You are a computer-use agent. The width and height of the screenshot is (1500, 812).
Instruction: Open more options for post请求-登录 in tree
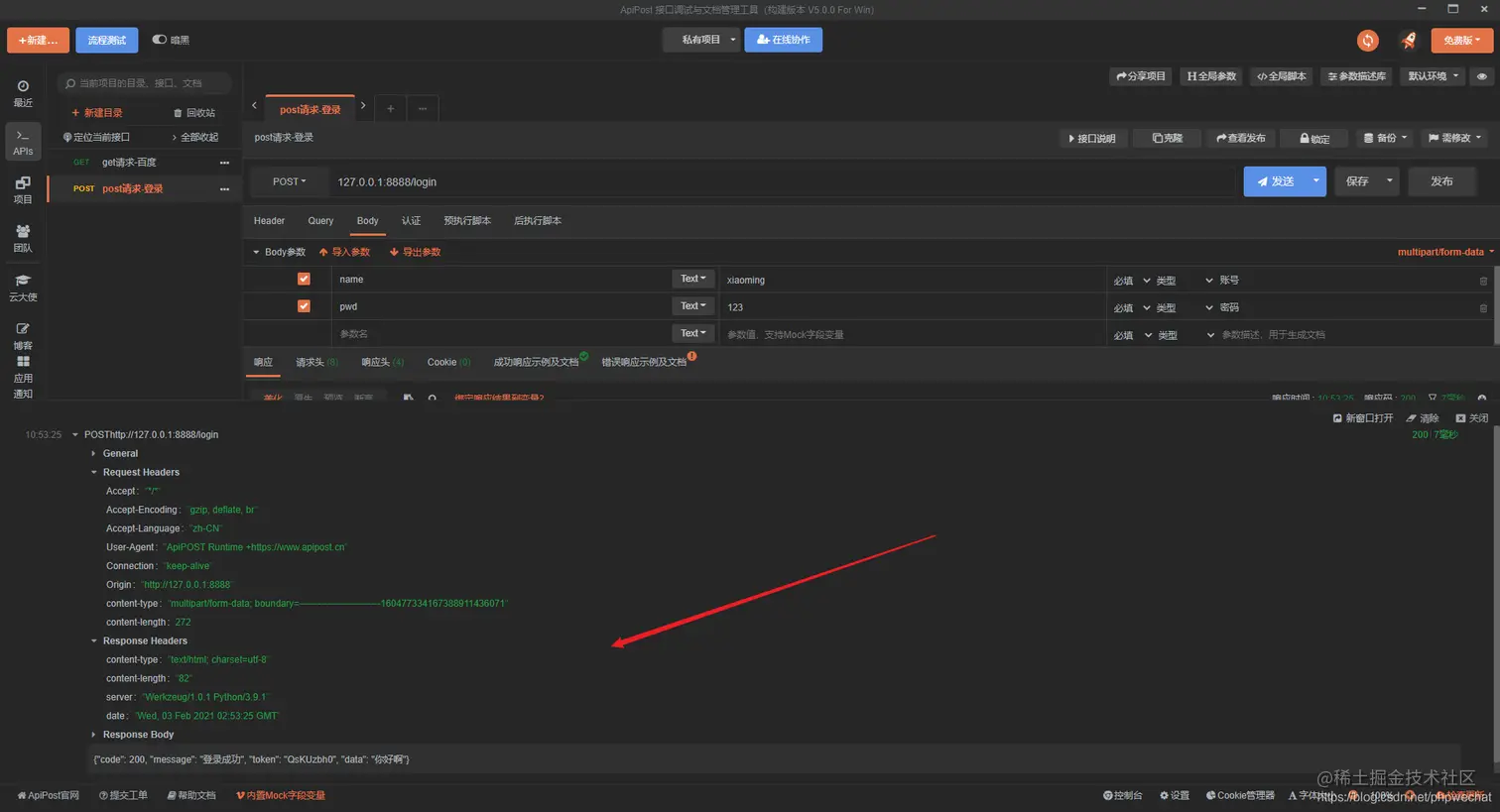point(224,189)
